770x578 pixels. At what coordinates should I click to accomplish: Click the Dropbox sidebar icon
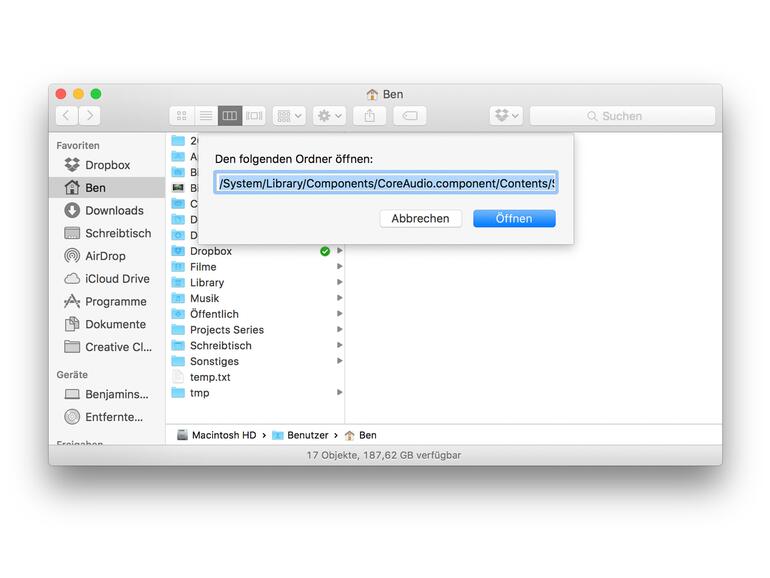click(72, 165)
